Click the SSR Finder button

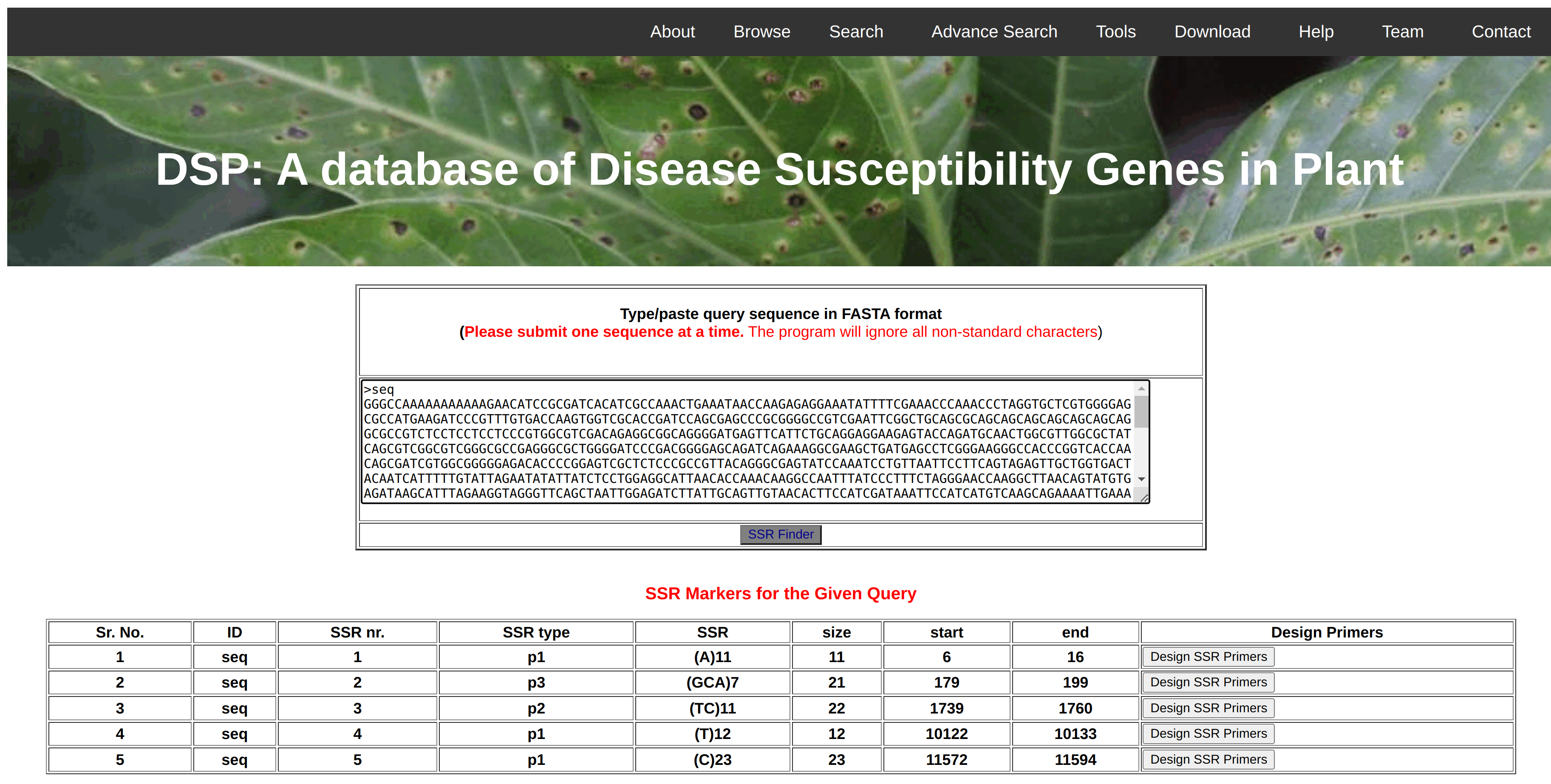click(x=780, y=534)
